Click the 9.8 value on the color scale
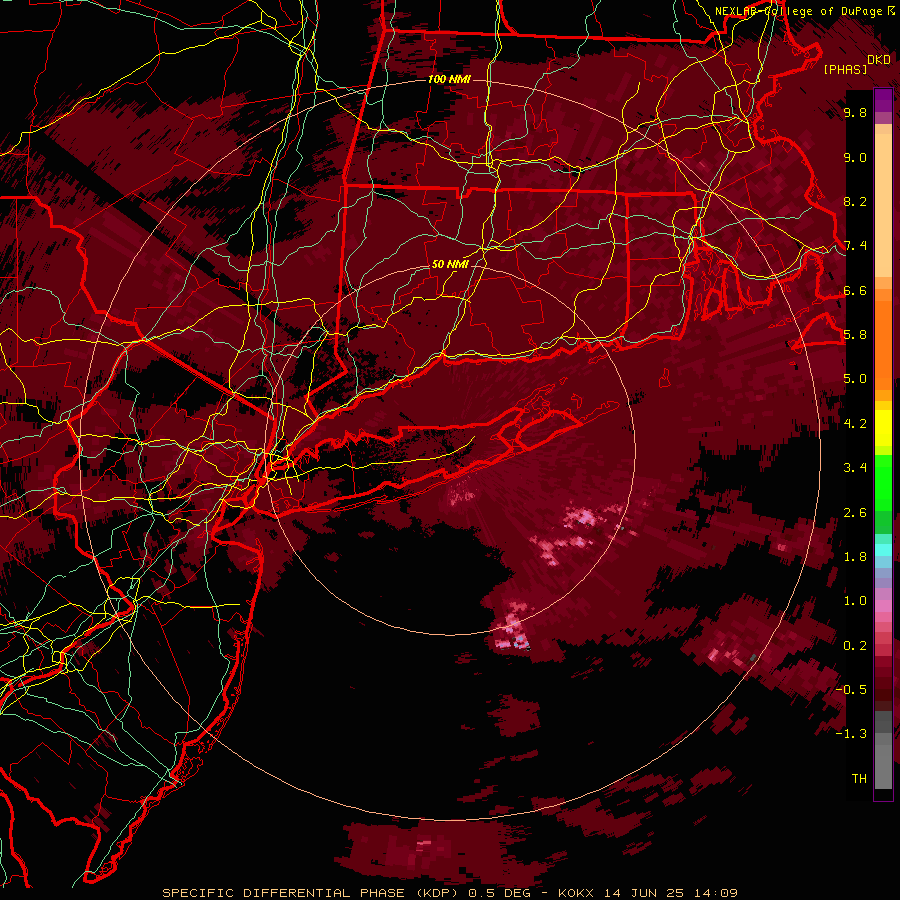The height and width of the screenshot is (900, 900). (855, 112)
